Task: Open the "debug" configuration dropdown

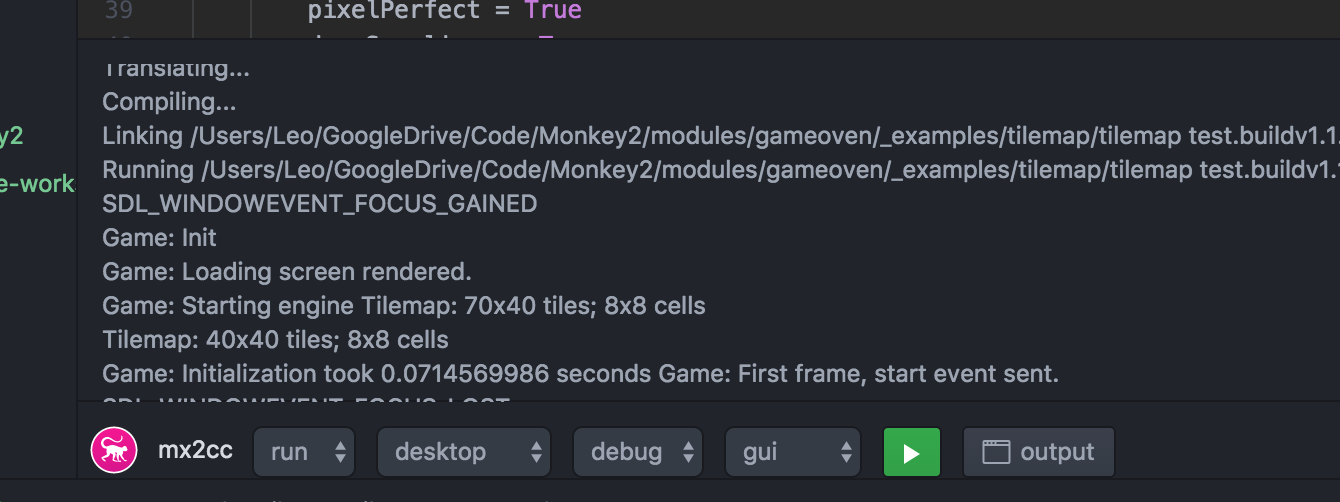Action: [x=637, y=452]
